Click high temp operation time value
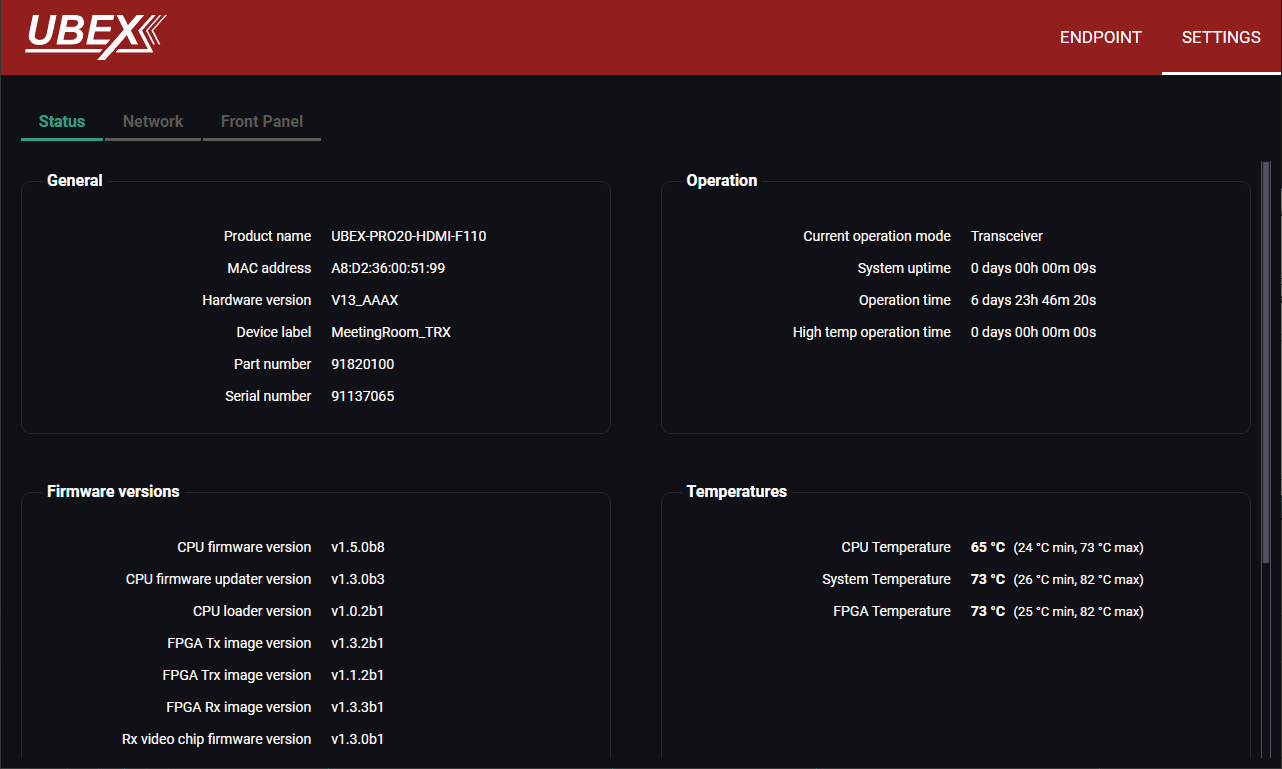The image size is (1282, 769). [1034, 332]
